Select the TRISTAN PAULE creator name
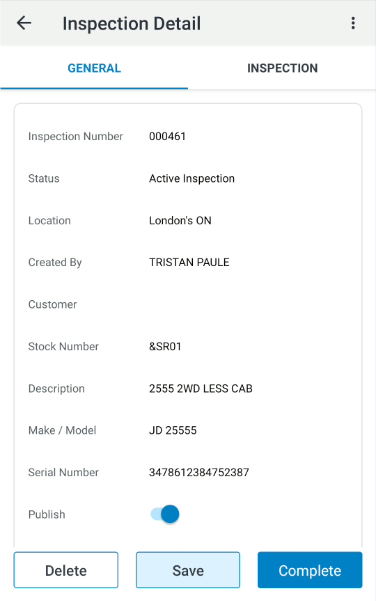This screenshot has width=376, height=601. 189,262
